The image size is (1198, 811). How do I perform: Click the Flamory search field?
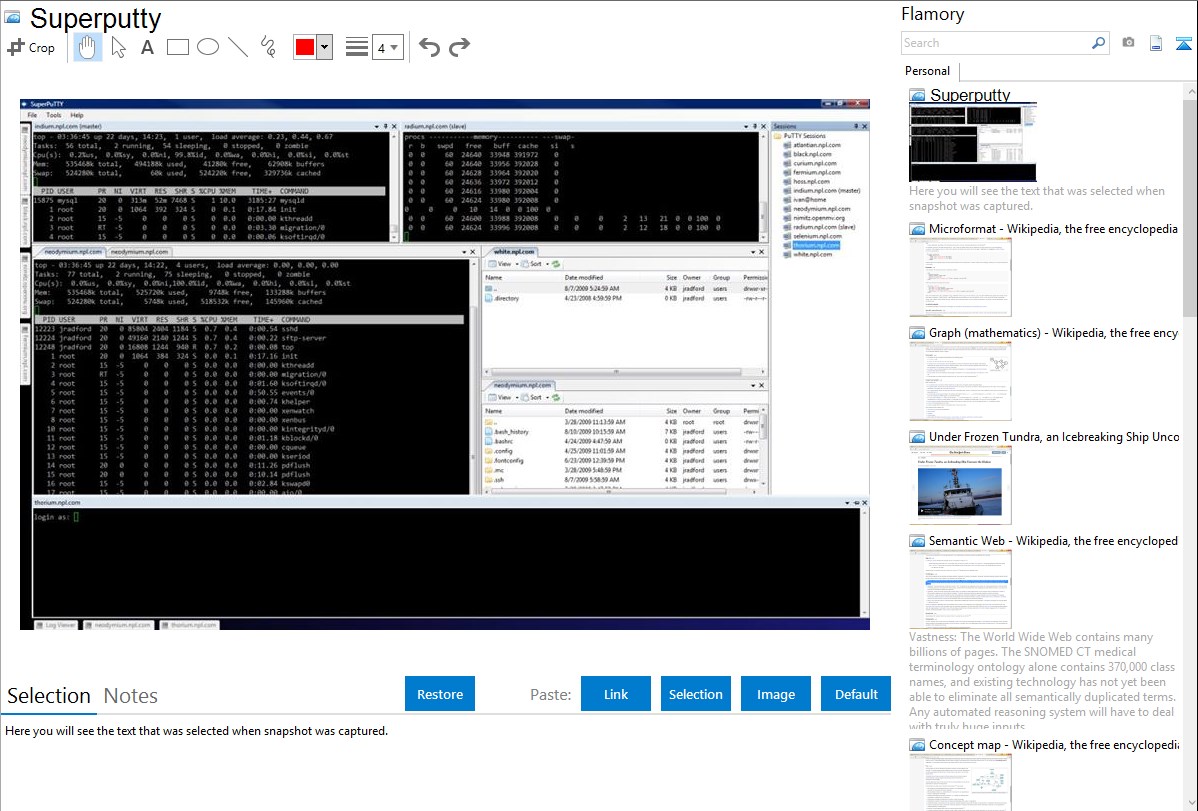pos(996,43)
